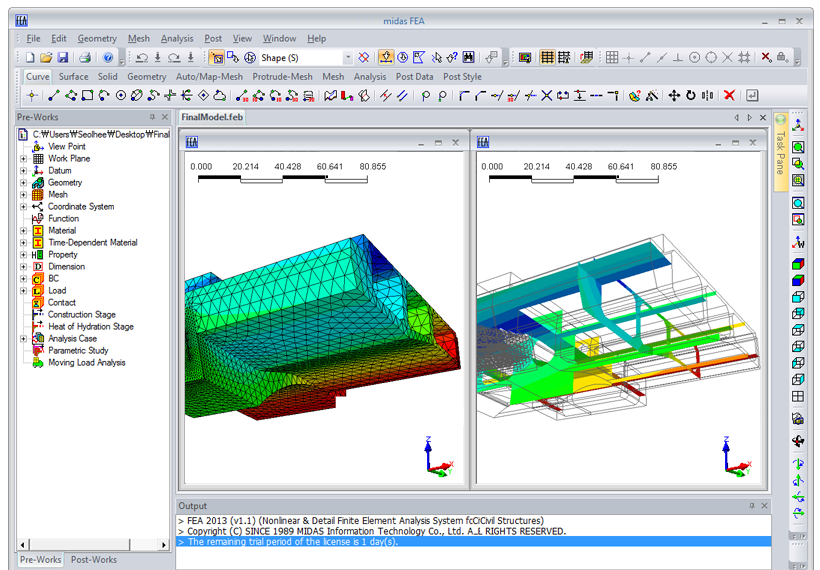Toggle grid snap in the snap toolbar
Screen dimensions: 820x570
tap(612, 58)
